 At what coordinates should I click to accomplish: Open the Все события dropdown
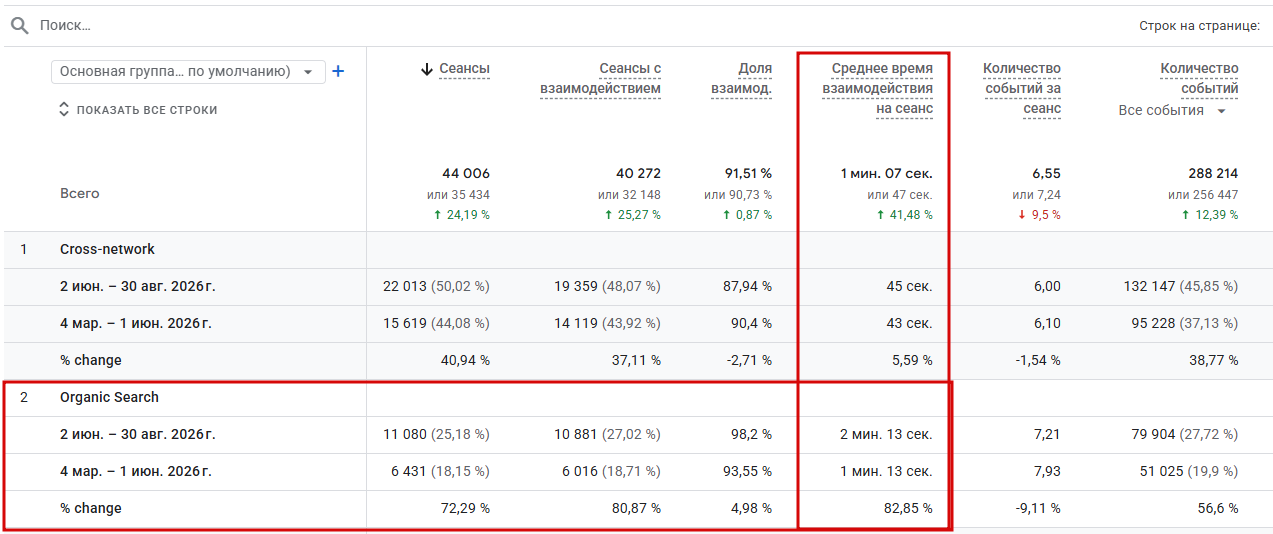click(x=1173, y=111)
